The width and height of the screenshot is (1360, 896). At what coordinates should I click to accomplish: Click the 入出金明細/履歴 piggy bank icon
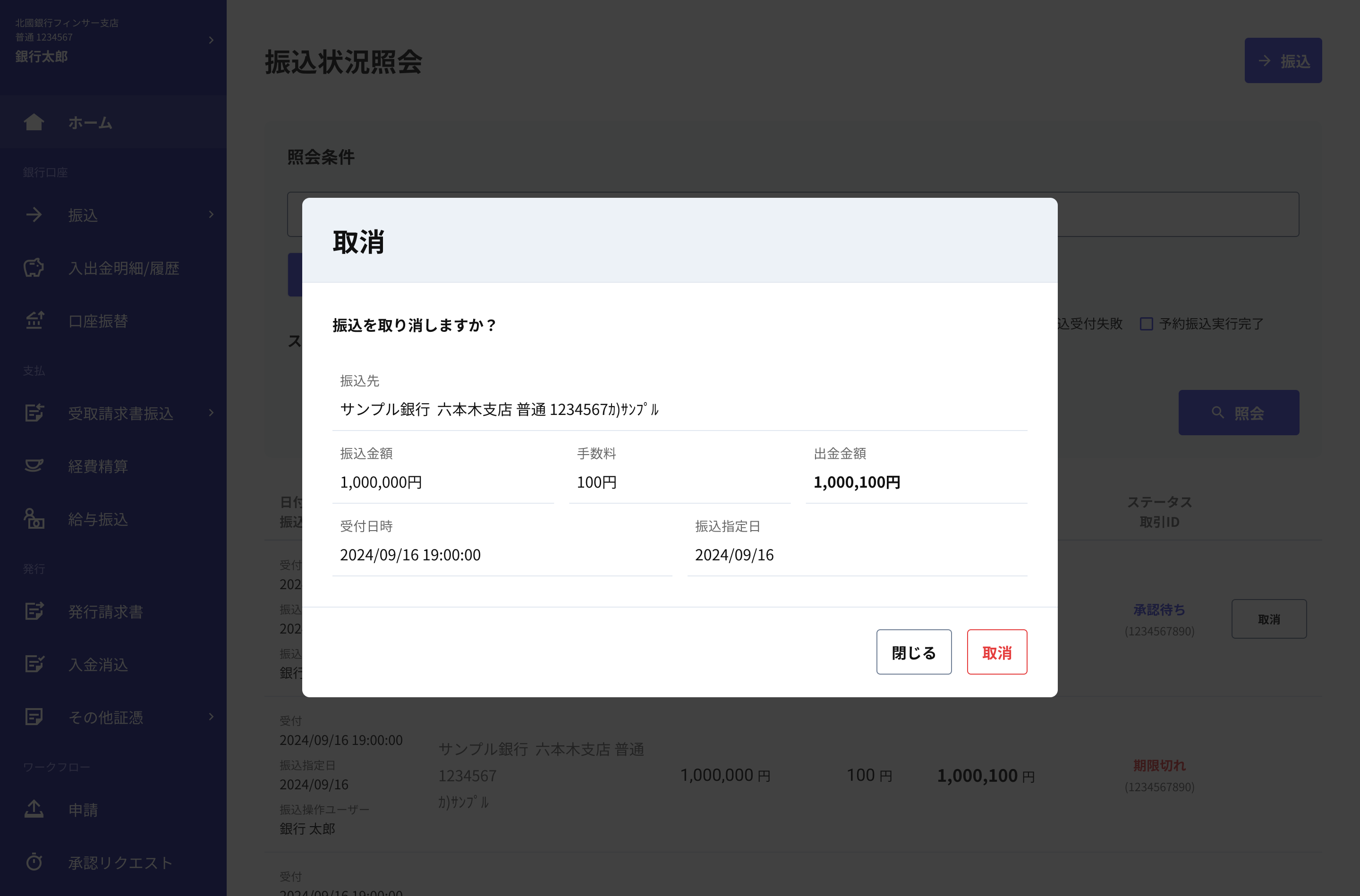pyautogui.click(x=34, y=267)
